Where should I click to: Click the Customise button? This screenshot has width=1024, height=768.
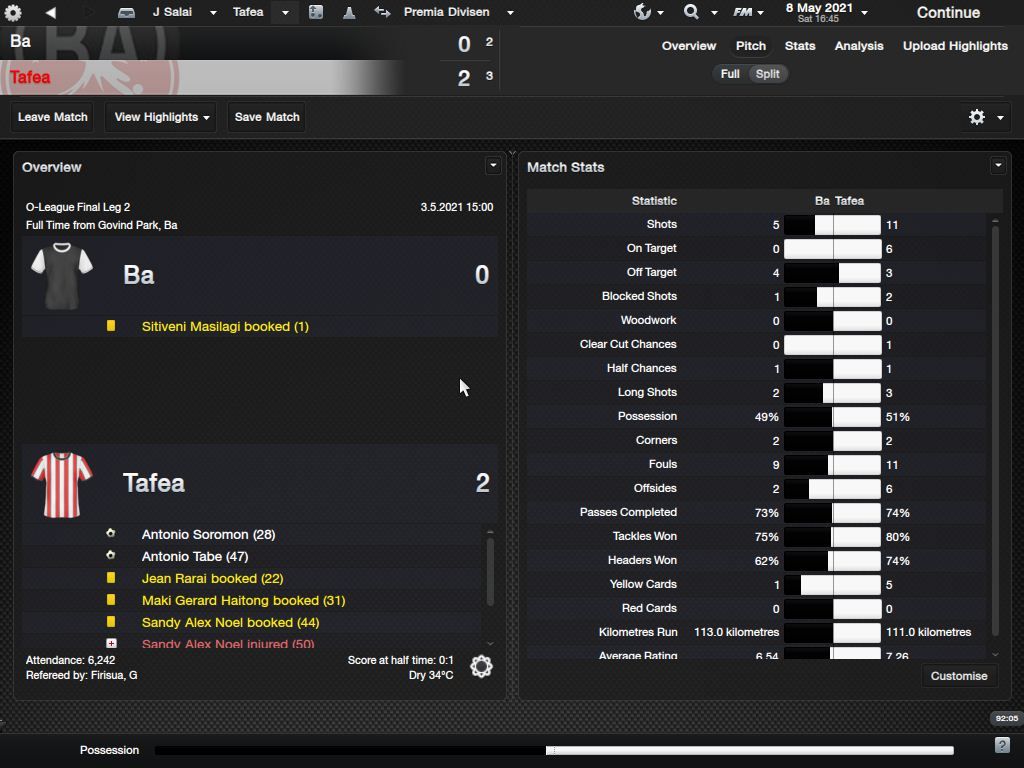point(958,676)
